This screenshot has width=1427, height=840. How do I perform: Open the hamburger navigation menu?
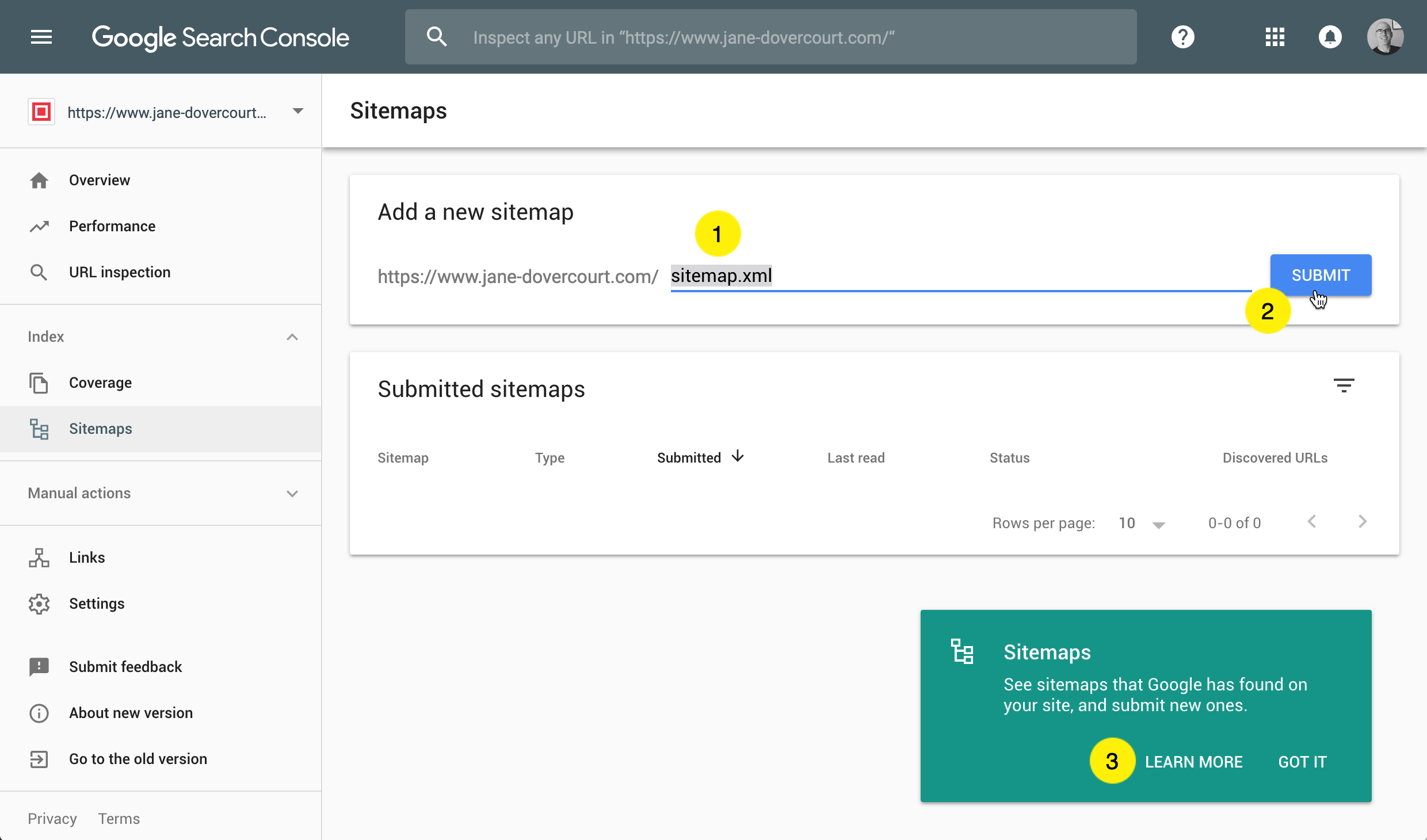click(41, 37)
